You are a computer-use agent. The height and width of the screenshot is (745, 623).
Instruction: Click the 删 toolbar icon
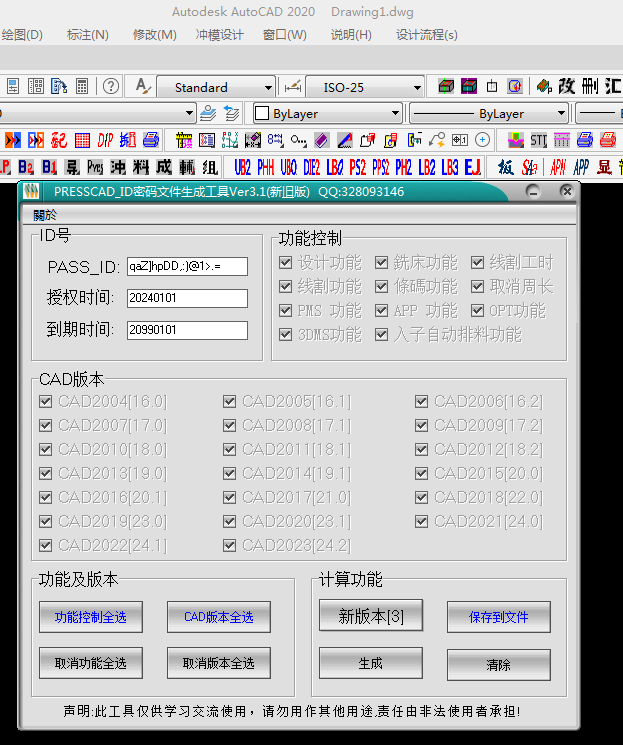(x=590, y=86)
